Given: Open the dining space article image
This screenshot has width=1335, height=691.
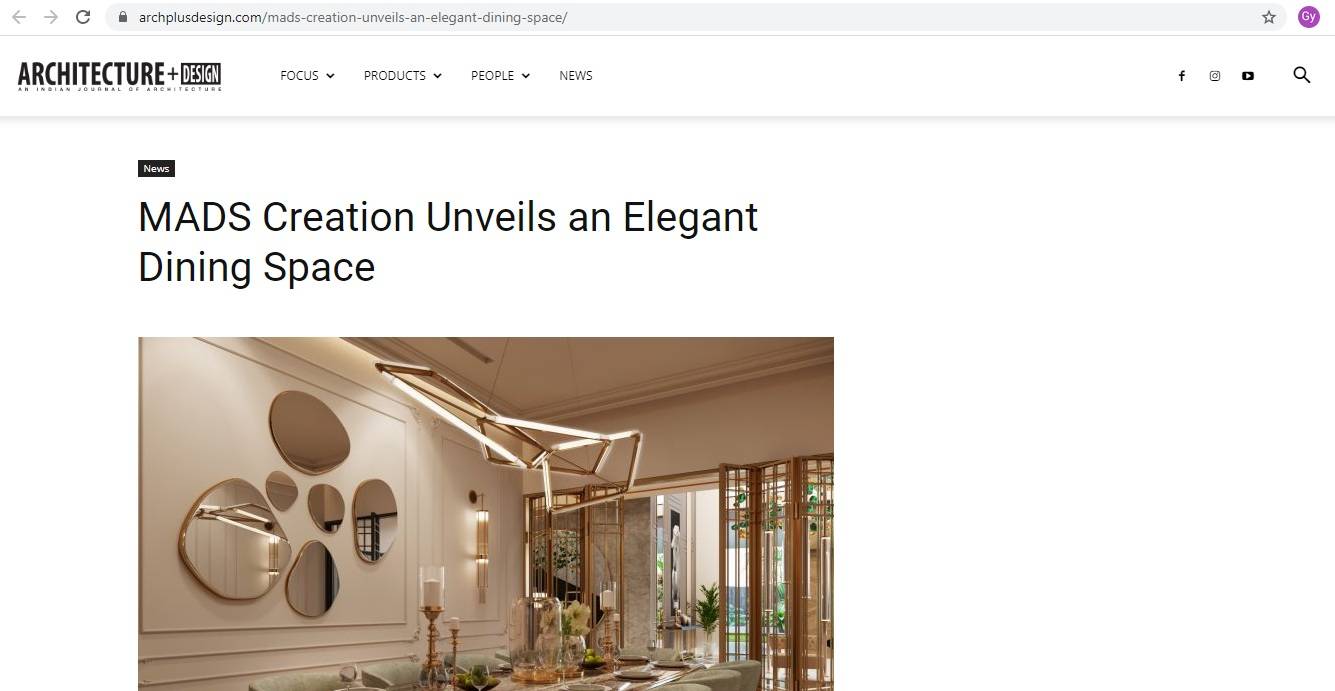Looking at the screenshot, I should click(486, 514).
